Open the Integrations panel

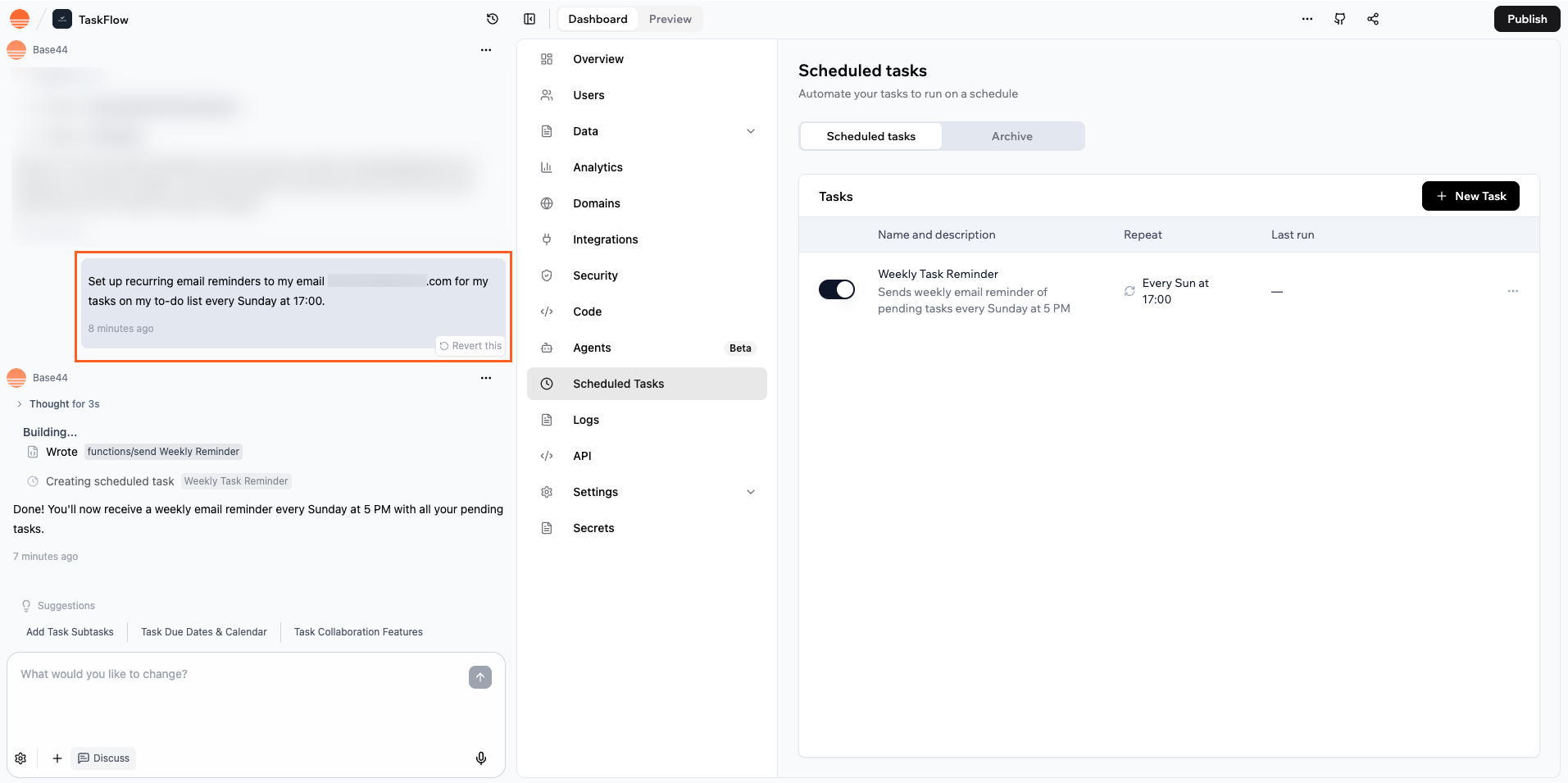605,239
